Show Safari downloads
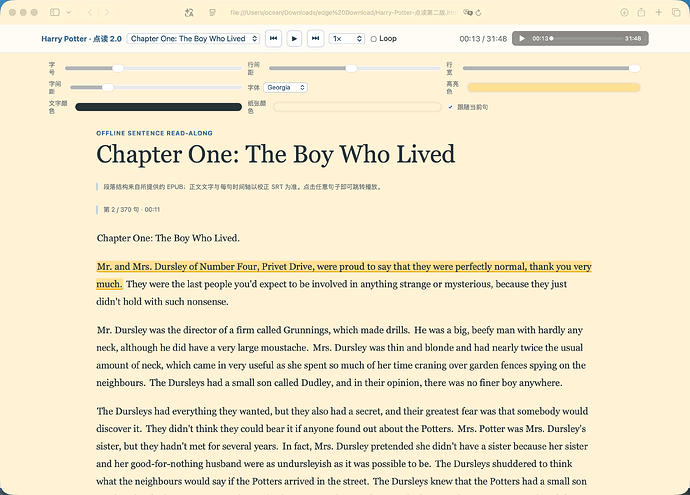This screenshot has width=690, height=495. pyautogui.click(x=624, y=12)
